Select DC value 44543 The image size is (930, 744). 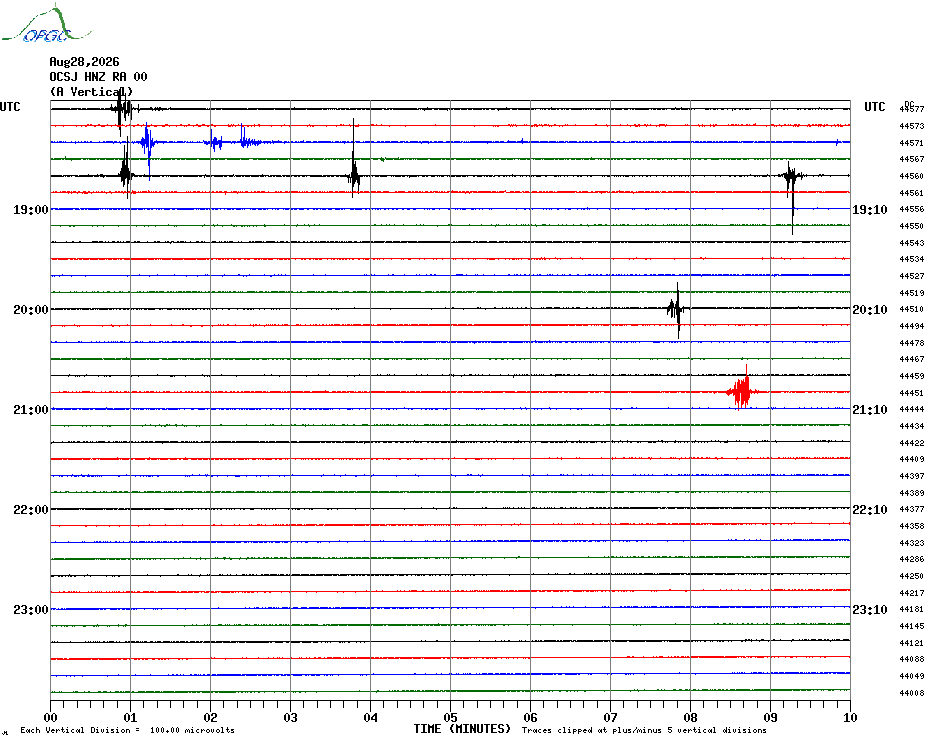click(x=912, y=243)
